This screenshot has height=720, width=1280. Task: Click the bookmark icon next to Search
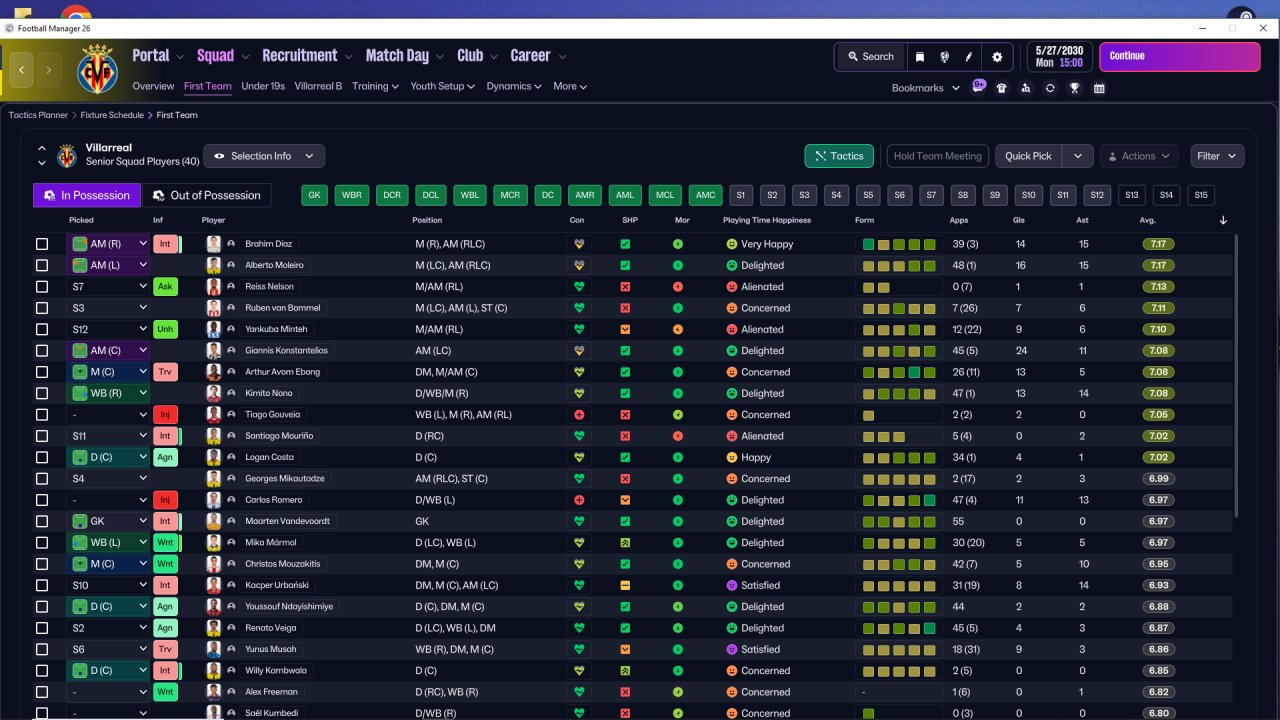point(919,57)
